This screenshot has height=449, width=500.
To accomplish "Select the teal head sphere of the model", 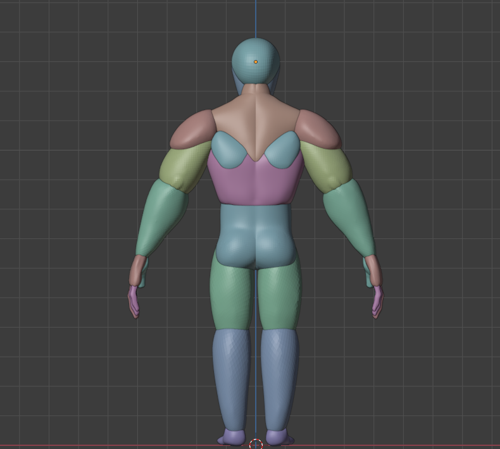I will click(x=256, y=60).
